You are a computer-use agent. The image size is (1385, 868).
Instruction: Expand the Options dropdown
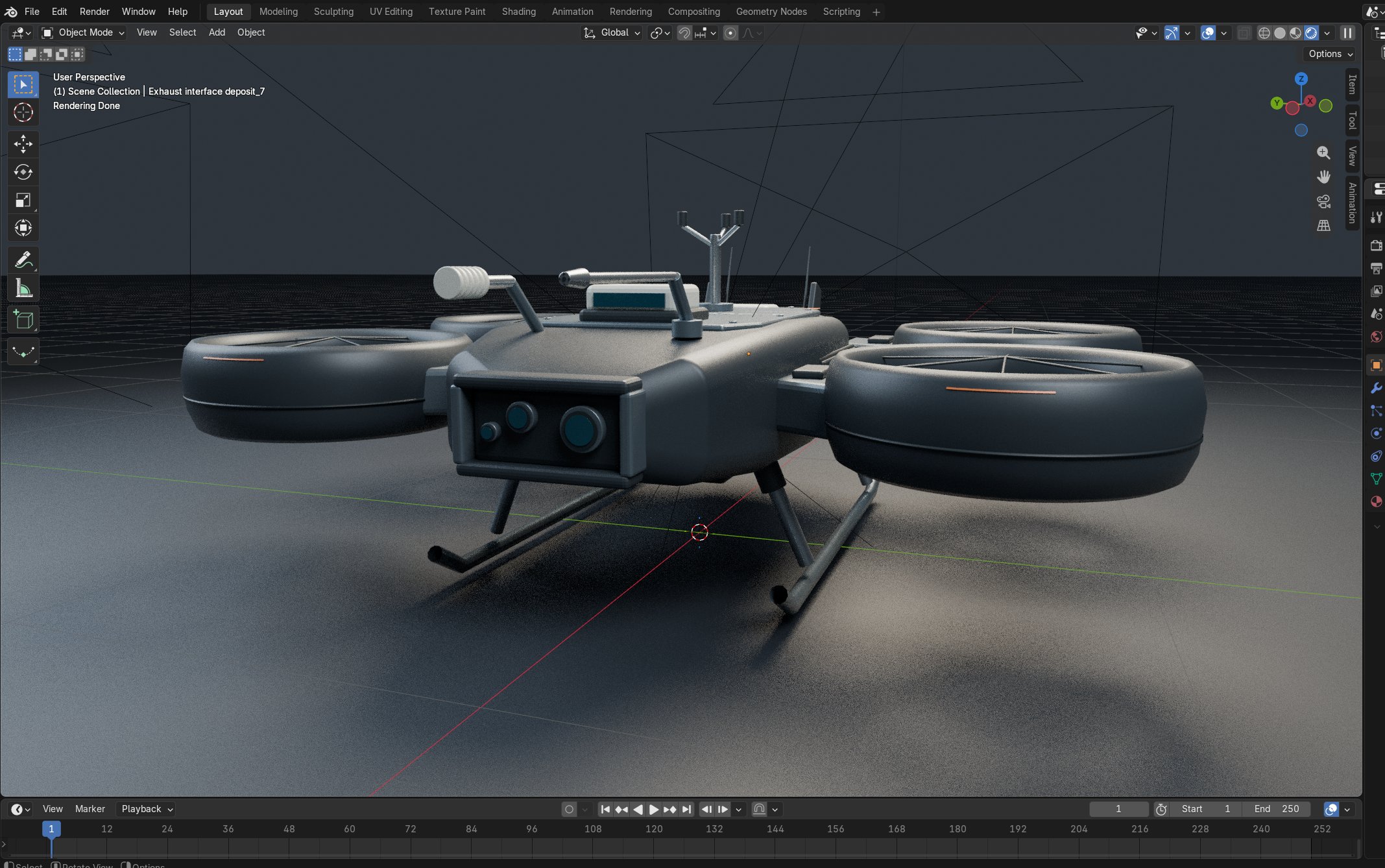click(1330, 54)
